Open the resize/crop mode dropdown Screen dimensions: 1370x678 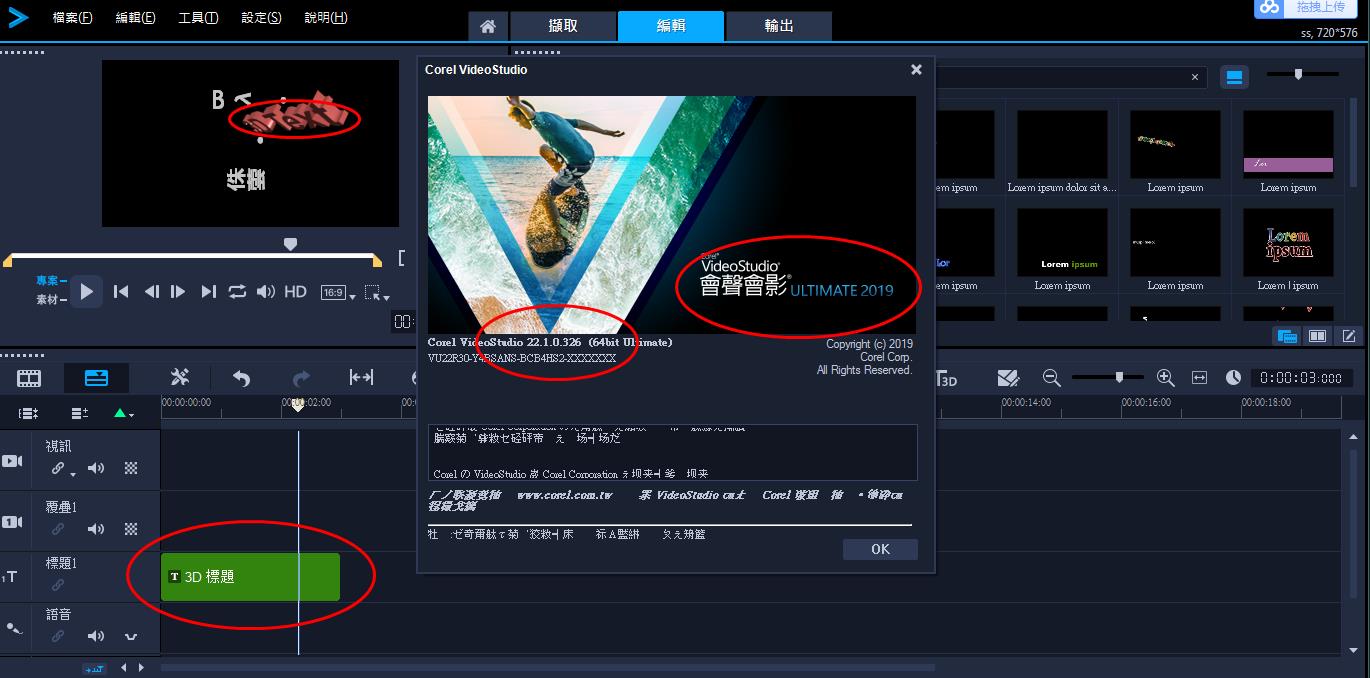pos(376,293)
